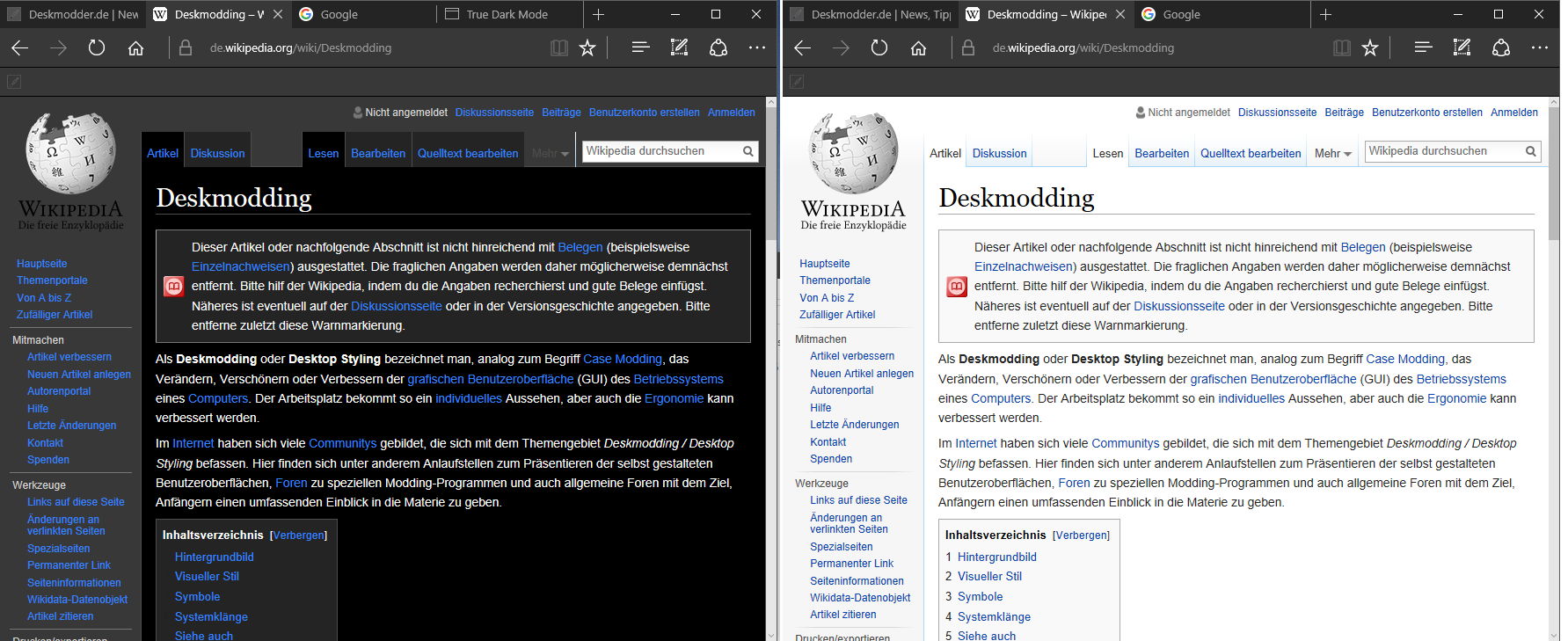The height and width of the screenshot is (641, 1568).
Task: Click Back arrow in right browser window
Action: (x=802, y=48)
